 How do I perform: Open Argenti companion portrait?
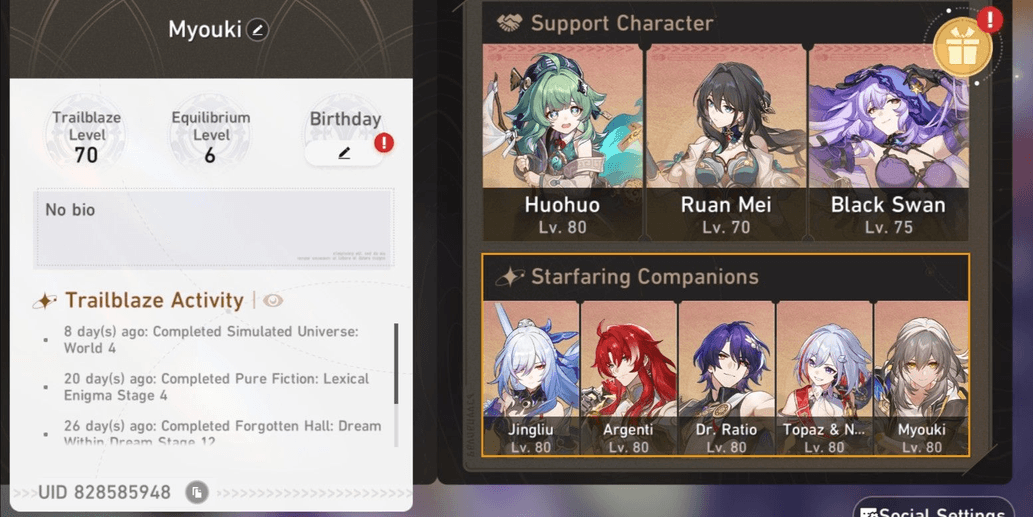628,378
